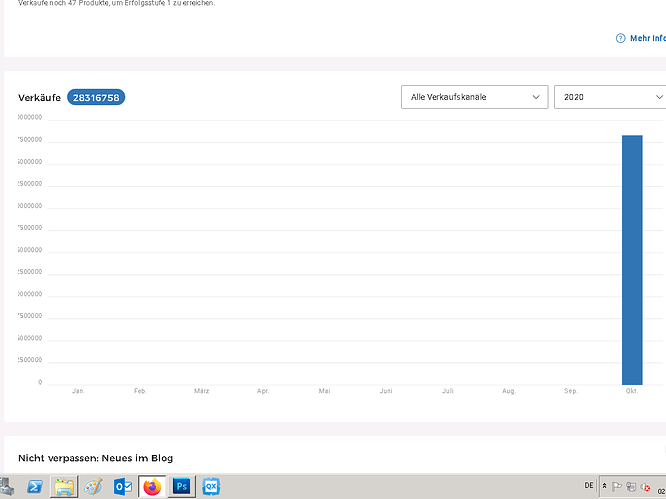Screen dimensions: 666x499
Task: Expand the Alle Verkaufskanäle dropdown
Action: pos(474,97)
